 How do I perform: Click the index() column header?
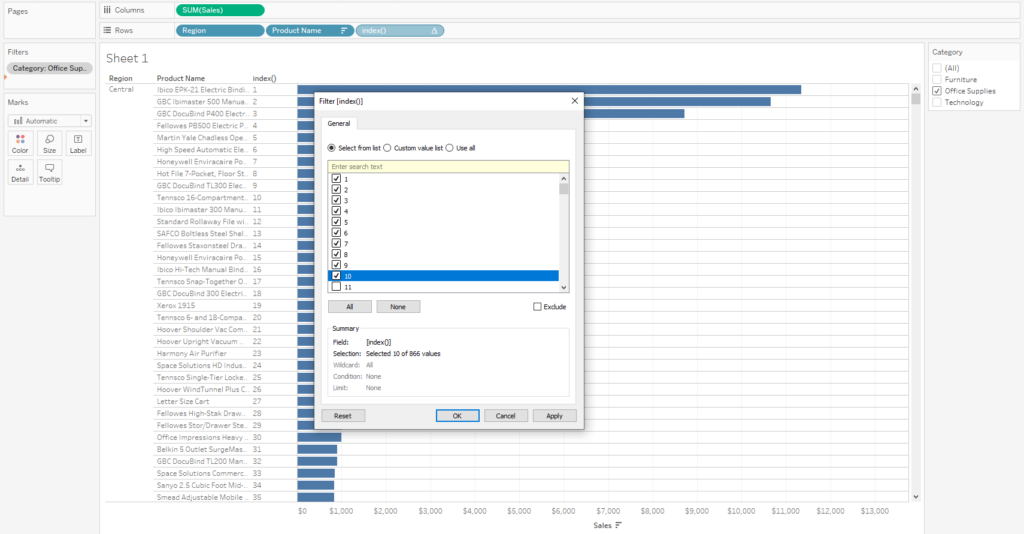[264, 78]
